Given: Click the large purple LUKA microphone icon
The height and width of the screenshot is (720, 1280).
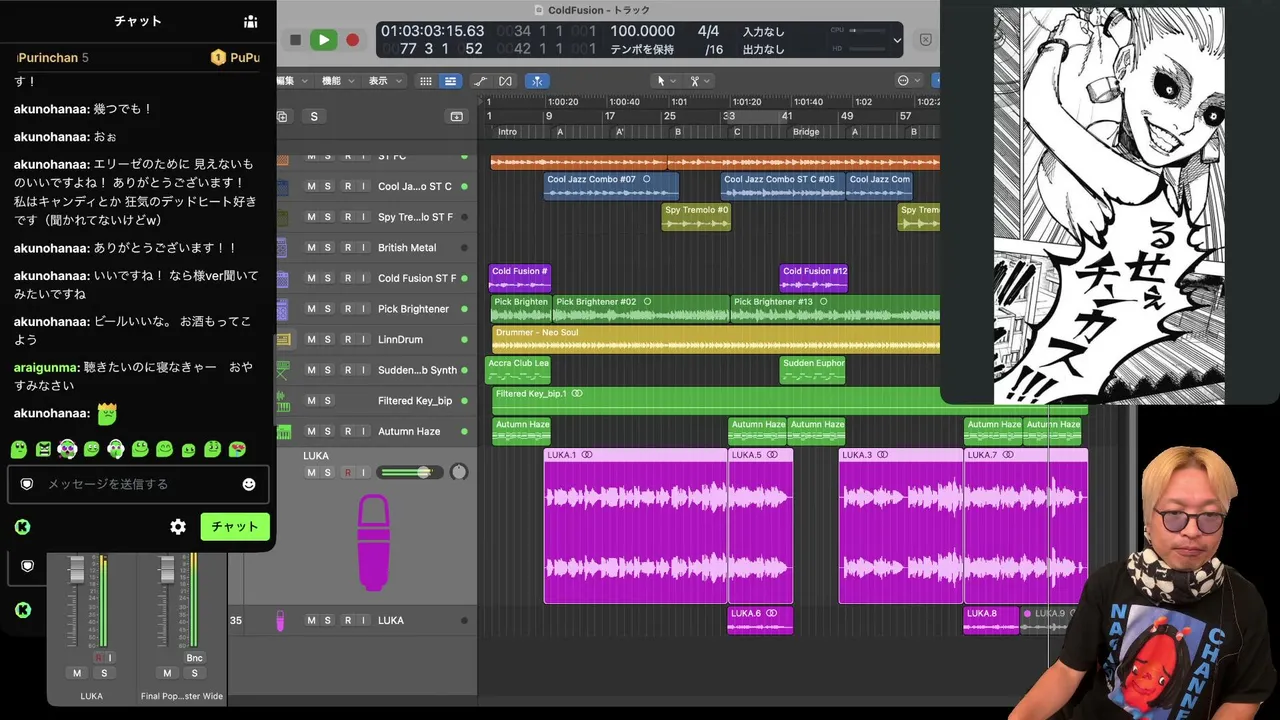Looking at the screenshot, I should [373, 541].
